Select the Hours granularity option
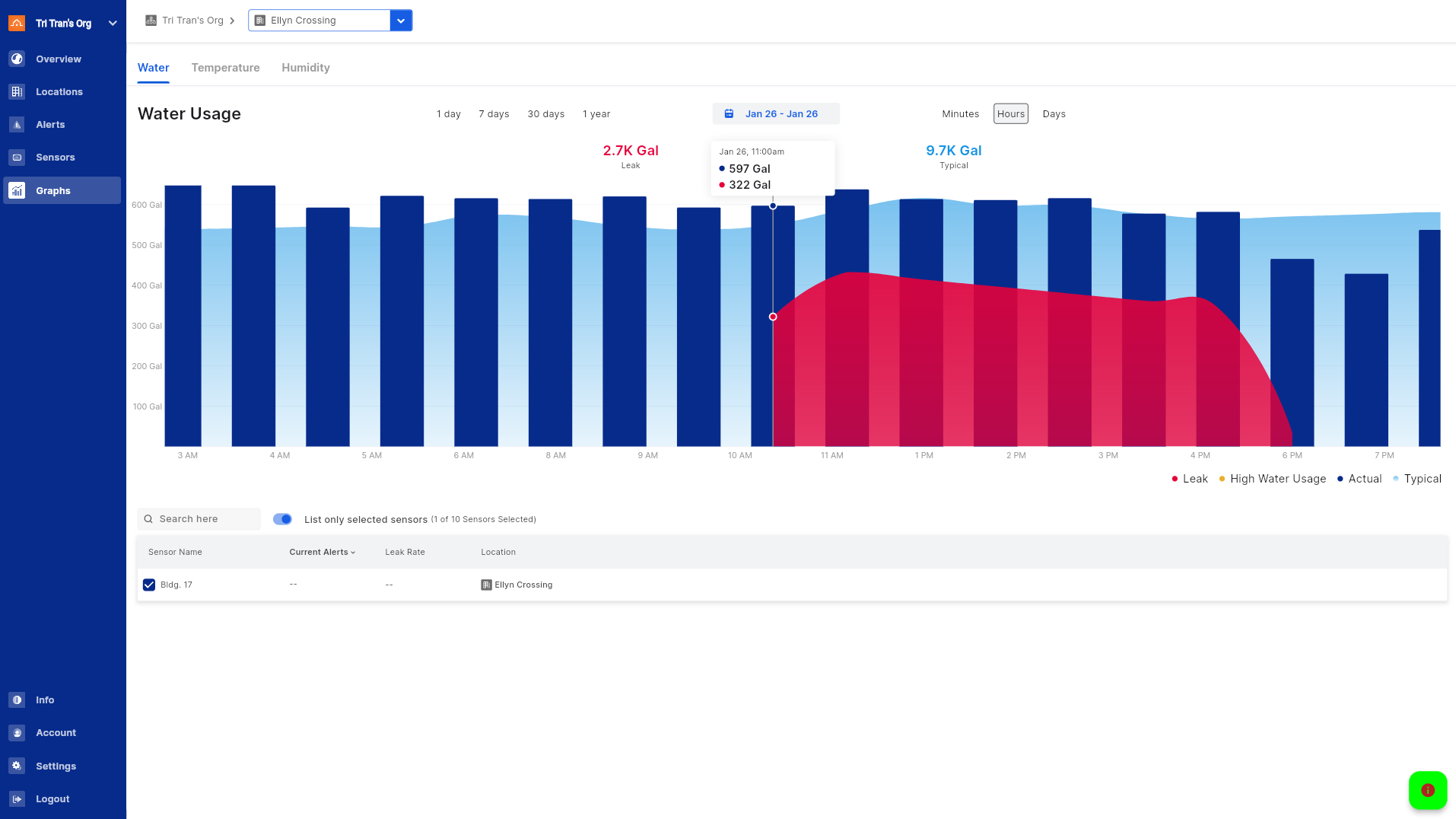Image resolution: width=1456 pixels, height=819 pixels. coord(1010,113)
